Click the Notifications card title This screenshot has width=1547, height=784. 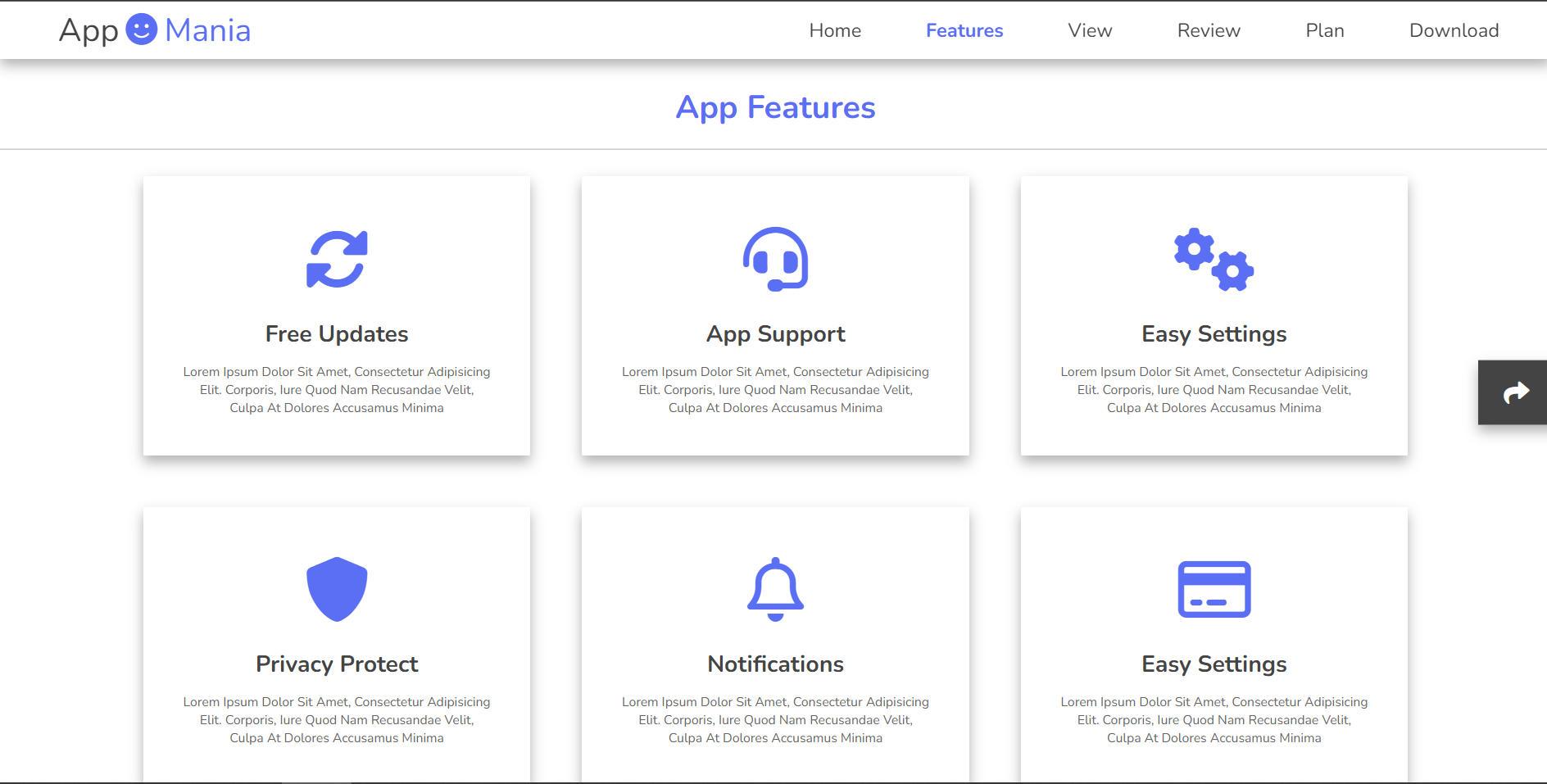tap(775, 664)
